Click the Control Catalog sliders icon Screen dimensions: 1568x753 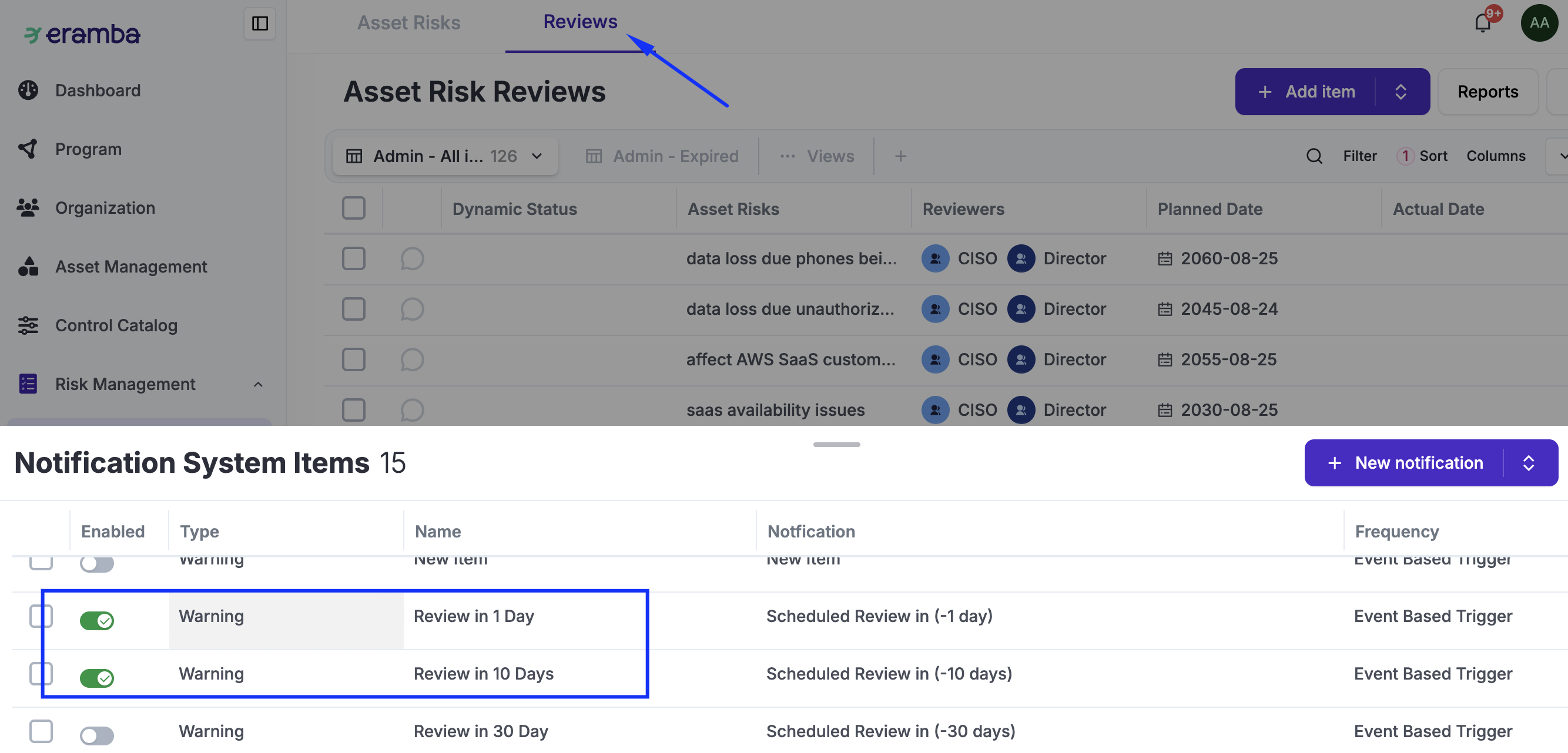(x=28, y=325)
